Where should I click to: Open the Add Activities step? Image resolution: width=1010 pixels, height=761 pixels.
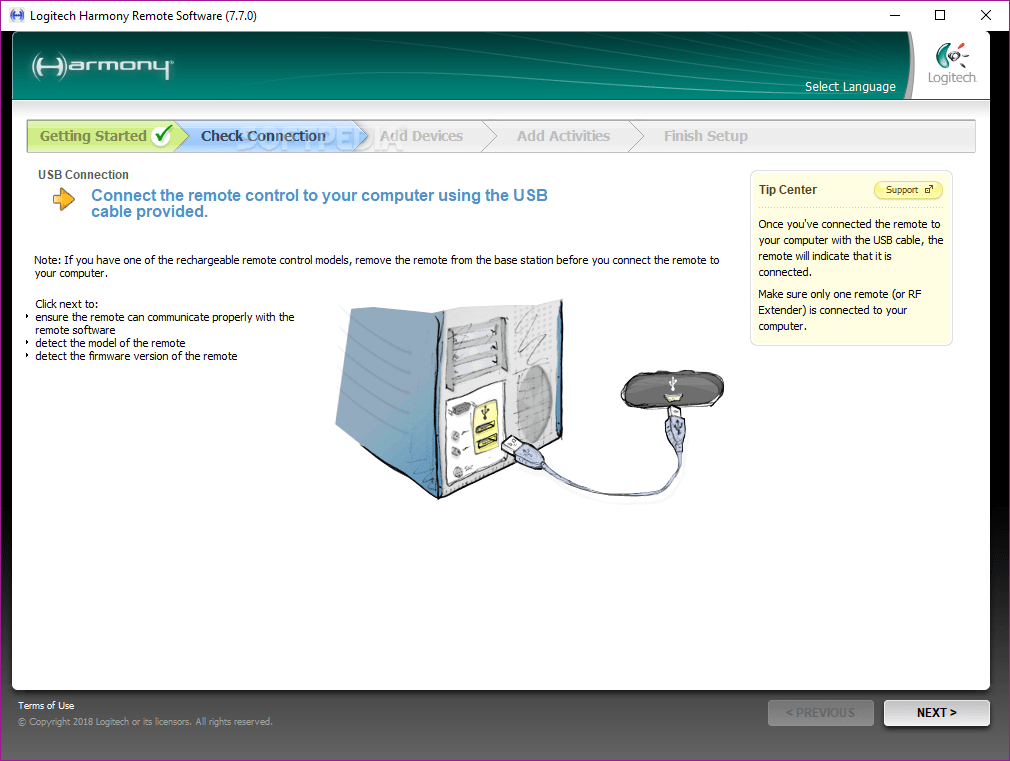(563, 136)
